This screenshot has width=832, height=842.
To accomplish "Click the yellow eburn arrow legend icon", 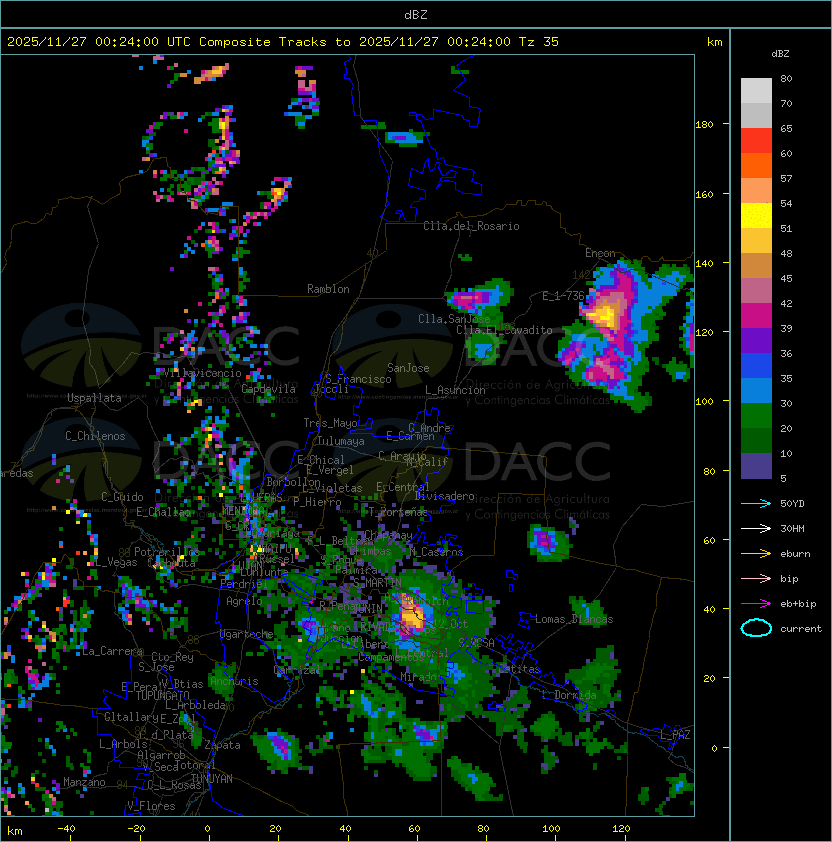I will click(x=756, y=554).
